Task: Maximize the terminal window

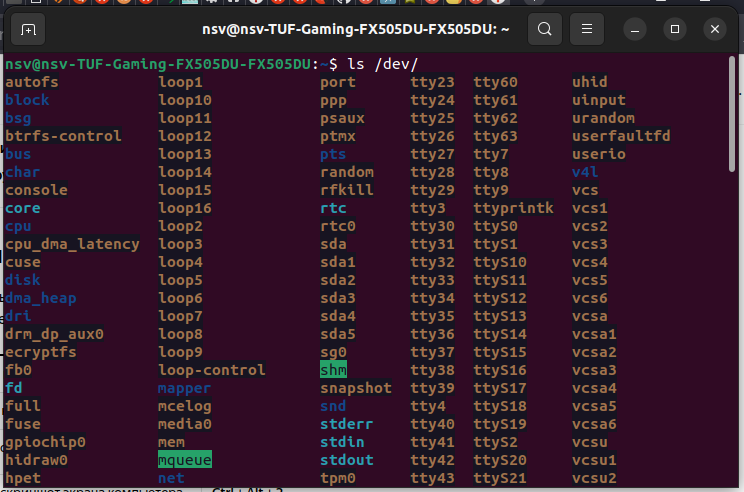Action: (675, 29)
